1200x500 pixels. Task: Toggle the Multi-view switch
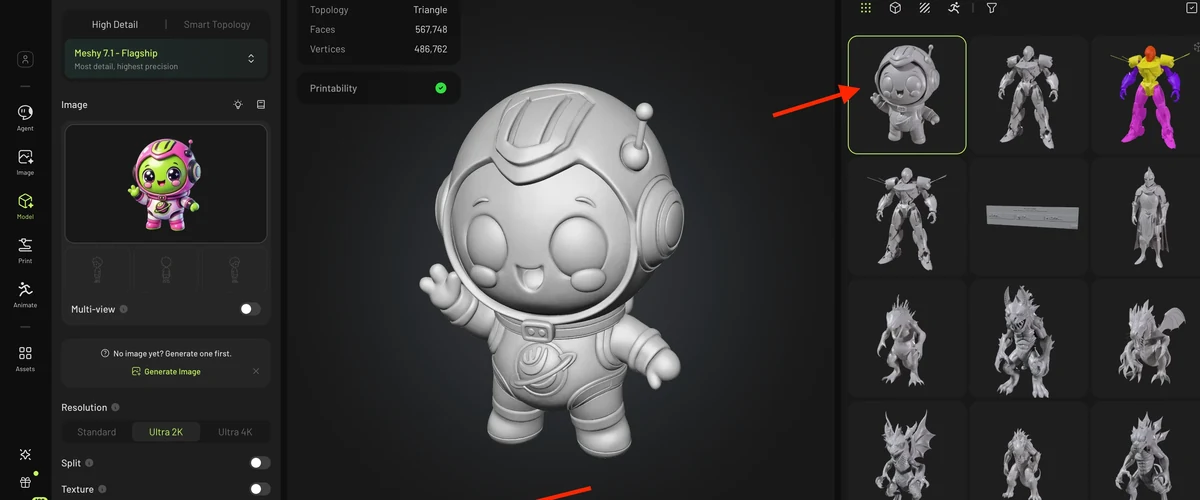250,309
